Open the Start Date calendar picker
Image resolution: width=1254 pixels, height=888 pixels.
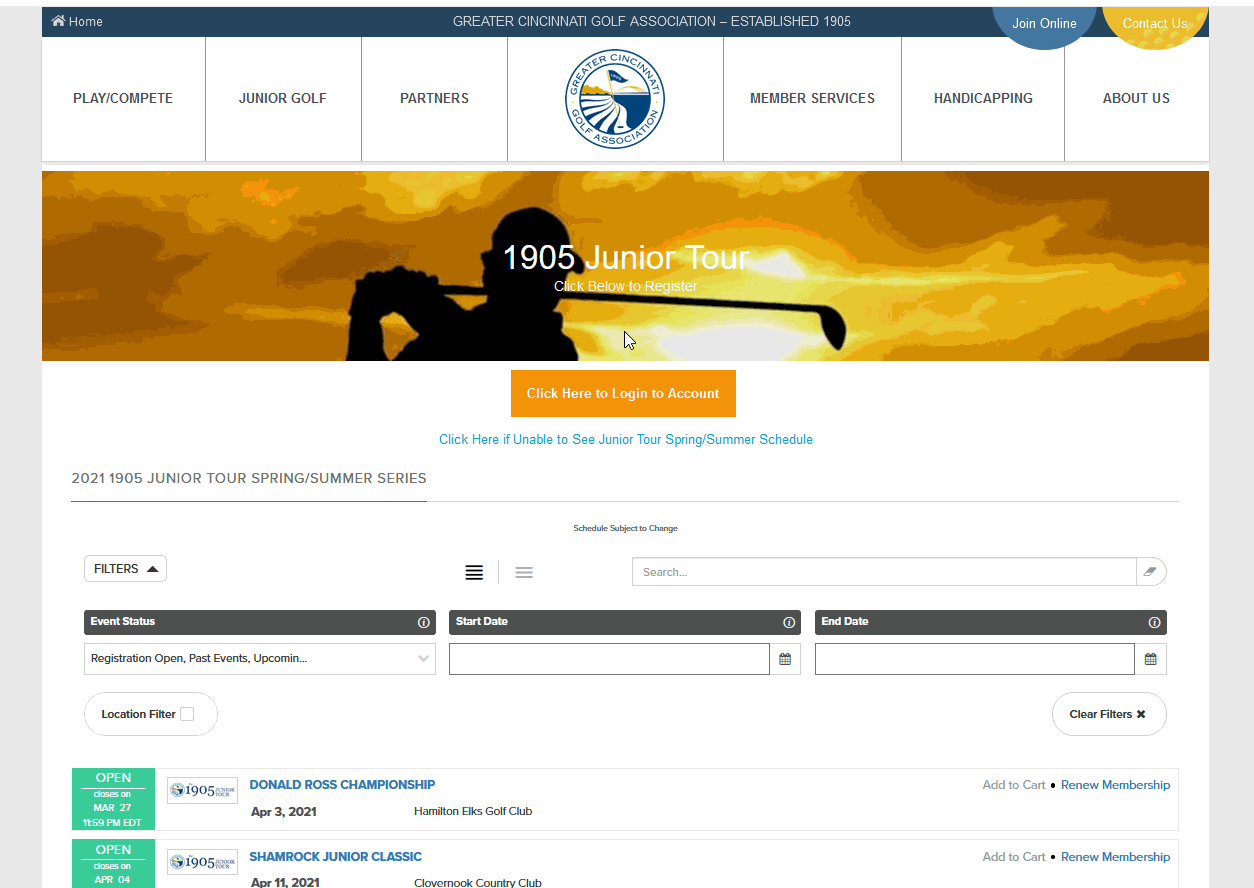pyautogui.click(x=785, y=659)
